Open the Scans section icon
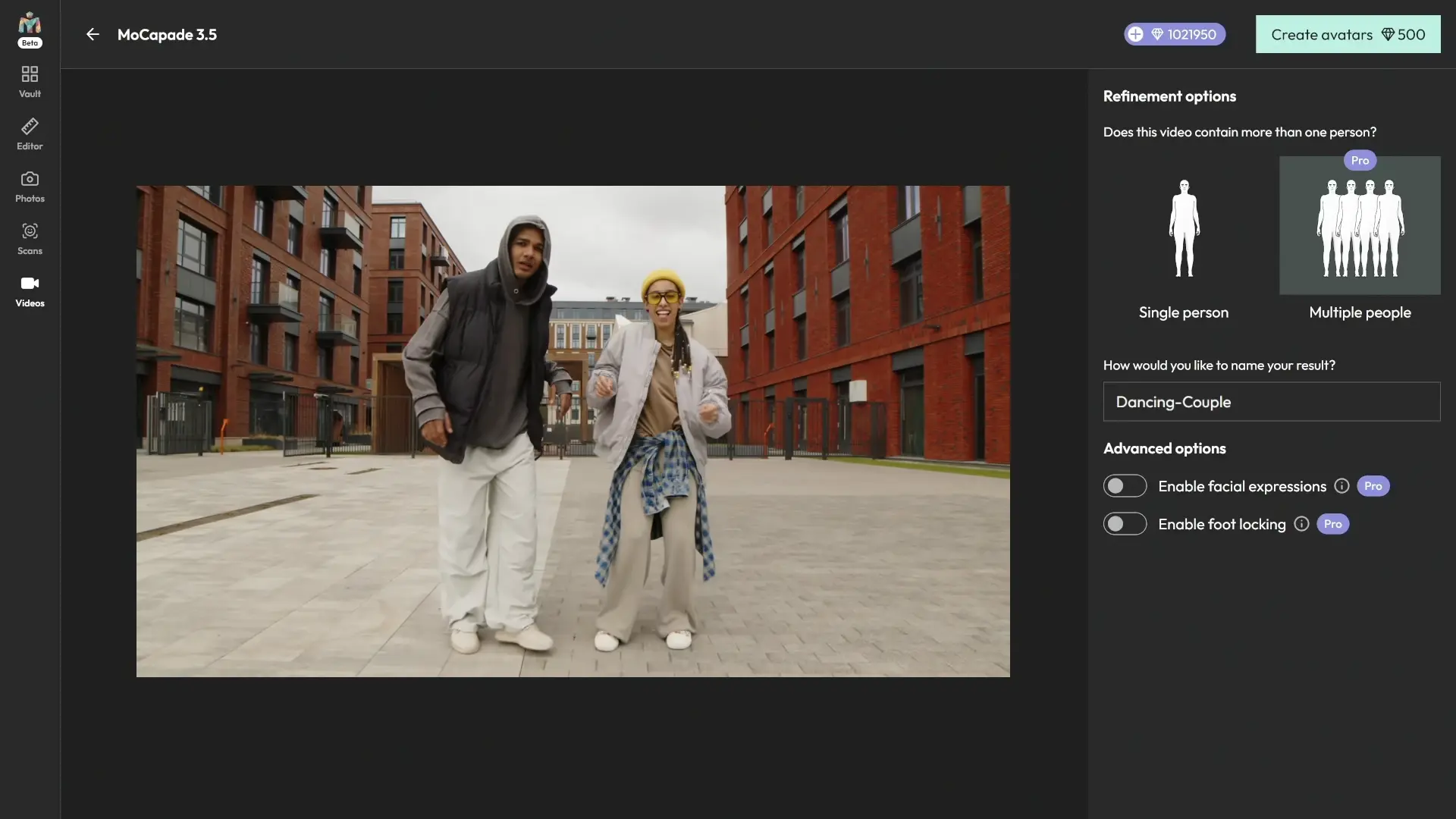This screenshot has height=819, width=1456. (x=30, y=231)
